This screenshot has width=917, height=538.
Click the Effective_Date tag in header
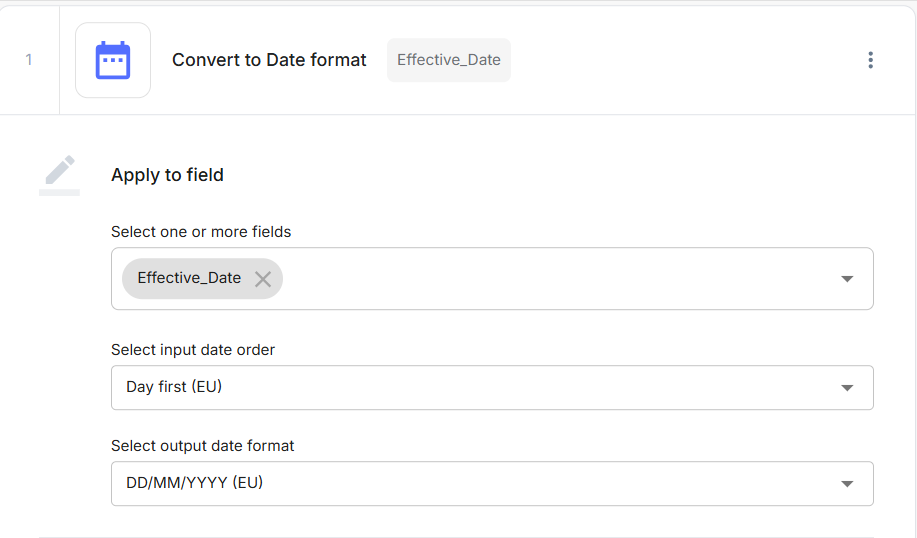pyautogui.click(x=449, y=60)
